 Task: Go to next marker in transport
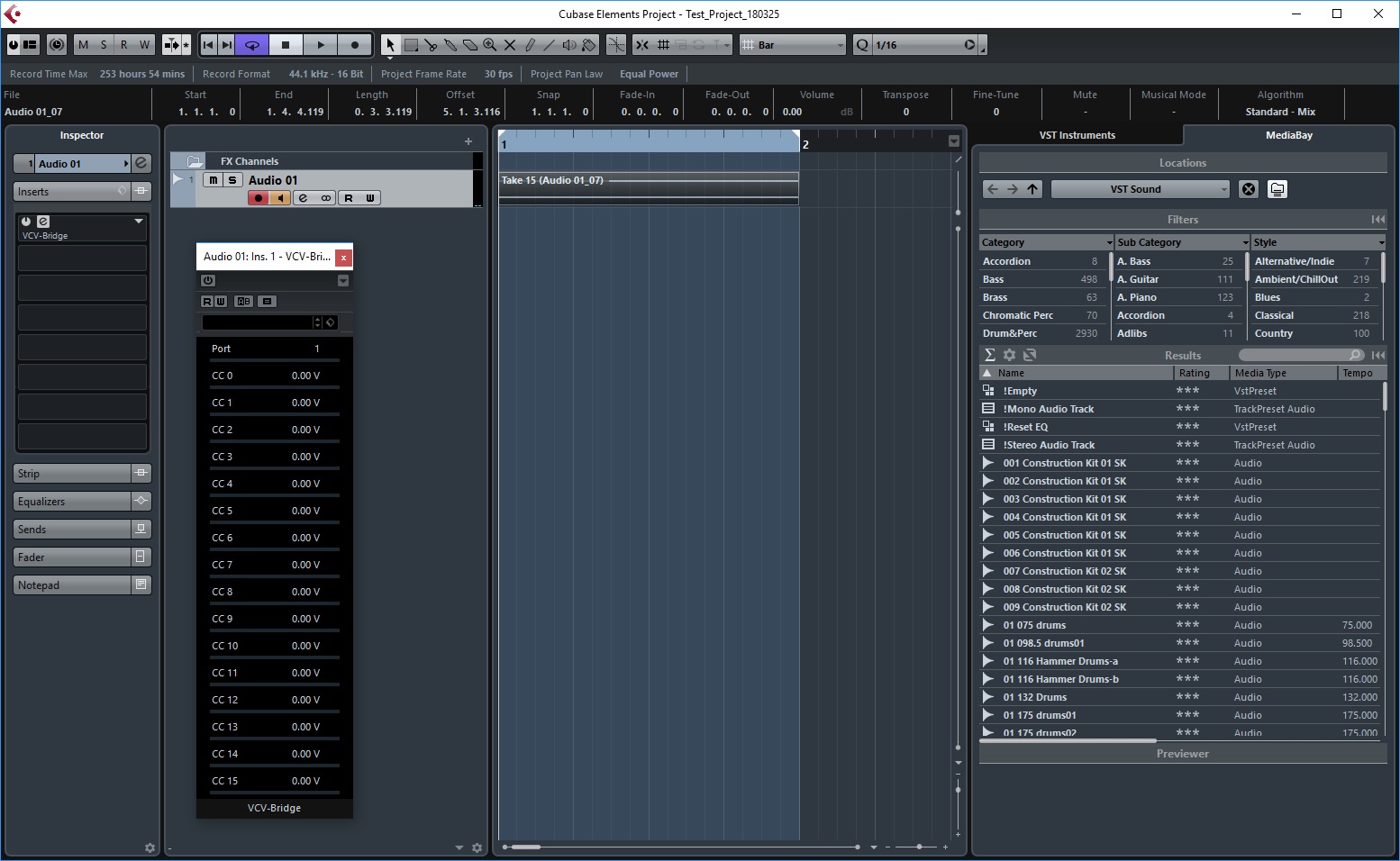click(227, 45)
